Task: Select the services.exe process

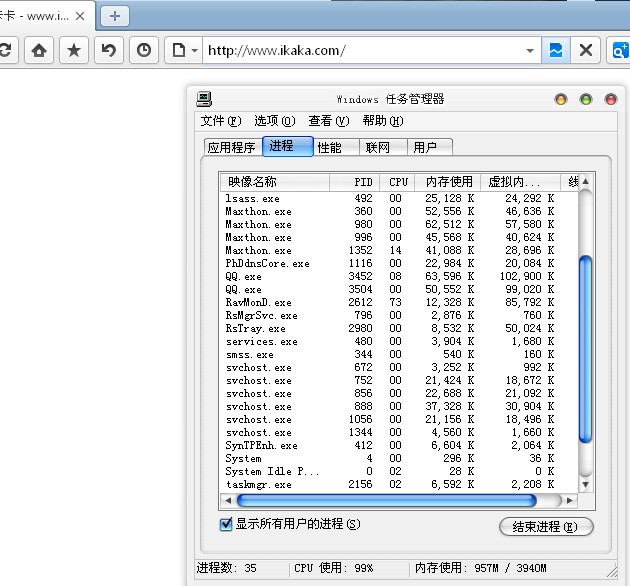Action: click(399, 341)
